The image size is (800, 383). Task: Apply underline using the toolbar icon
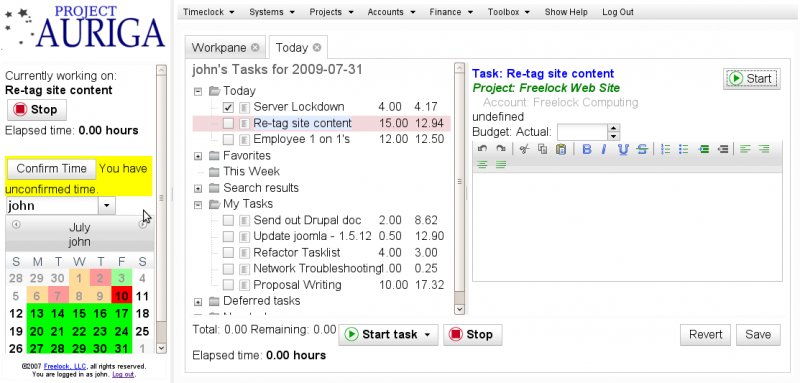(x=623, y=149)
